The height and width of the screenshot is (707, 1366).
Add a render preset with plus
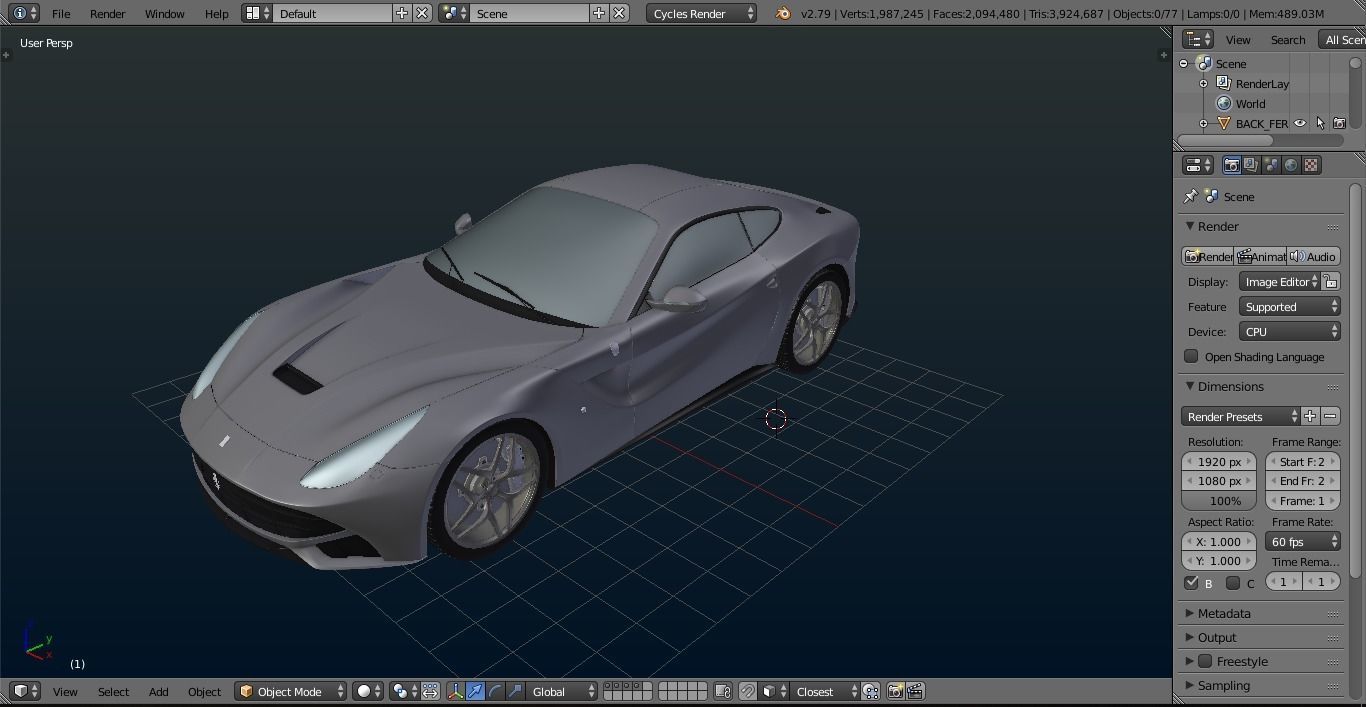tap(1310, 416)
